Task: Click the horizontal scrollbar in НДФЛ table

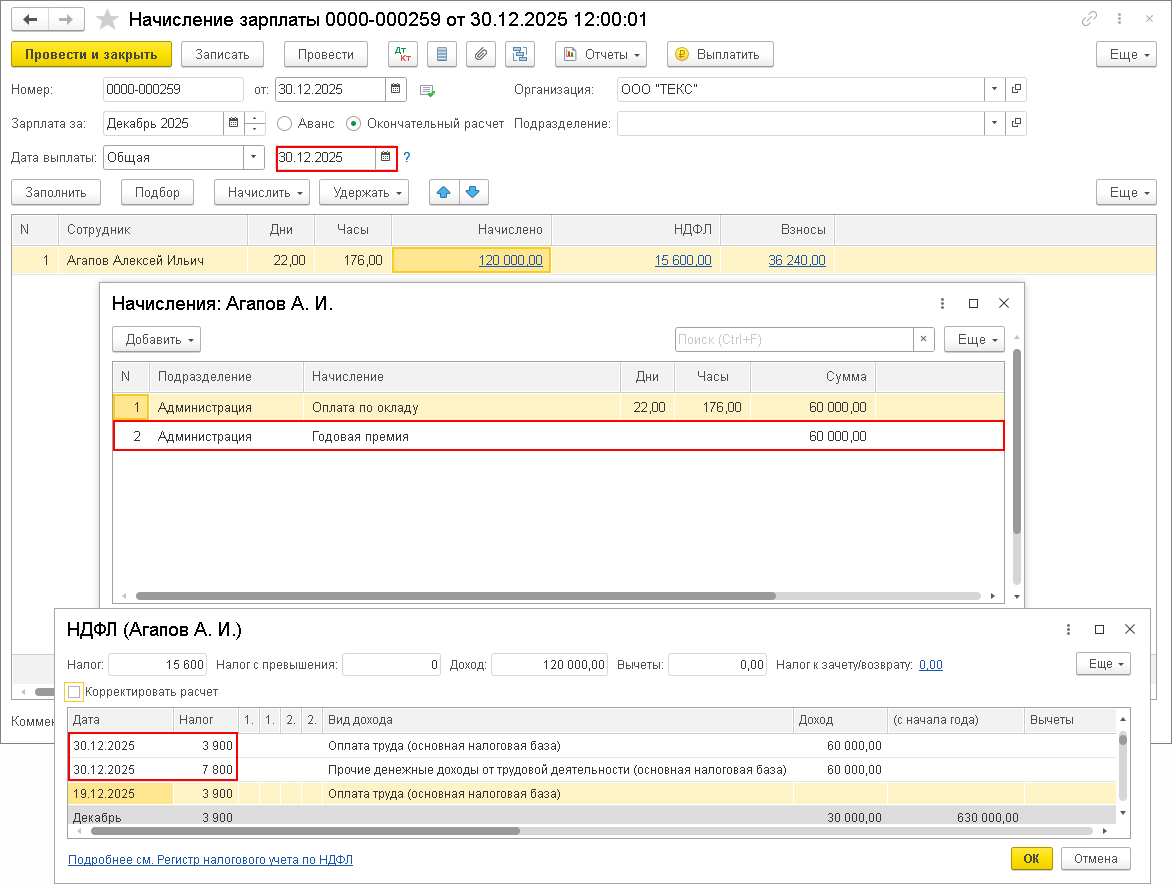Action: [x=305, y=831]
